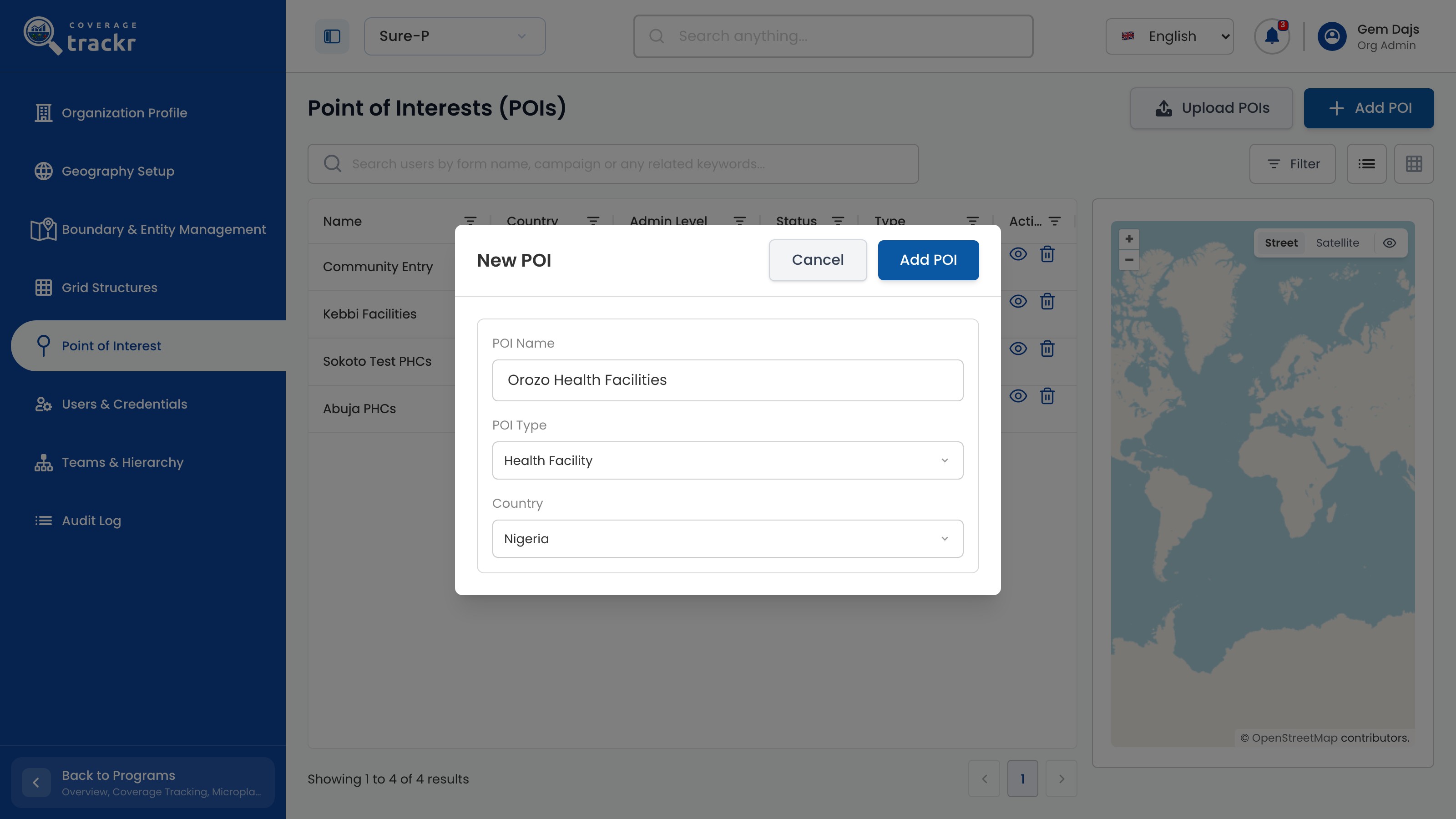Switch to list view layout

coord(1367,164)
